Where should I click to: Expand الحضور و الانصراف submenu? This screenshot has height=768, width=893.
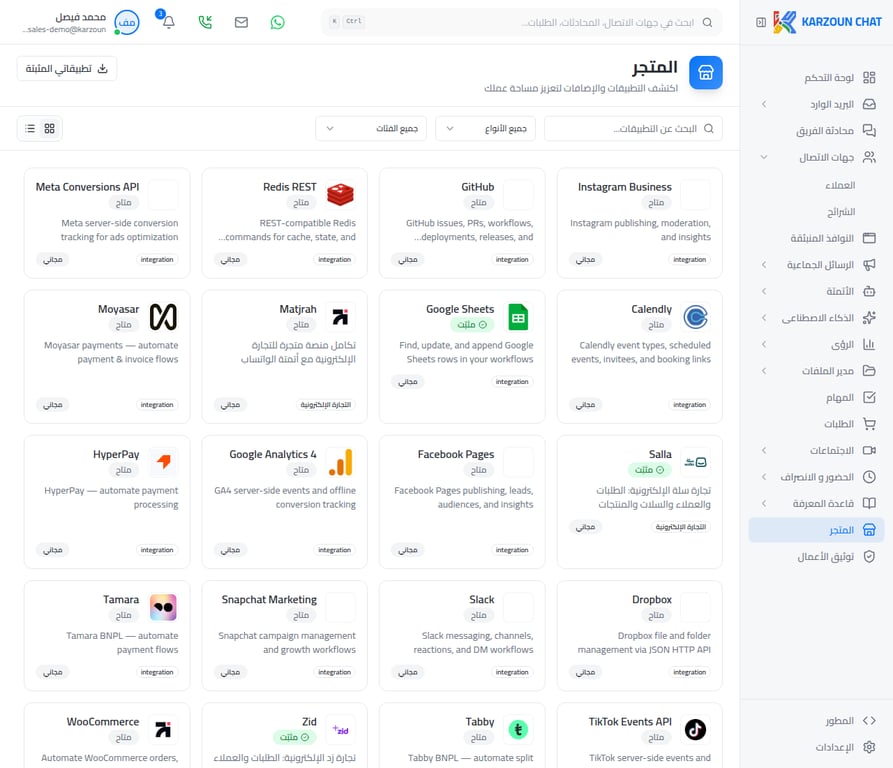(764, 477)
